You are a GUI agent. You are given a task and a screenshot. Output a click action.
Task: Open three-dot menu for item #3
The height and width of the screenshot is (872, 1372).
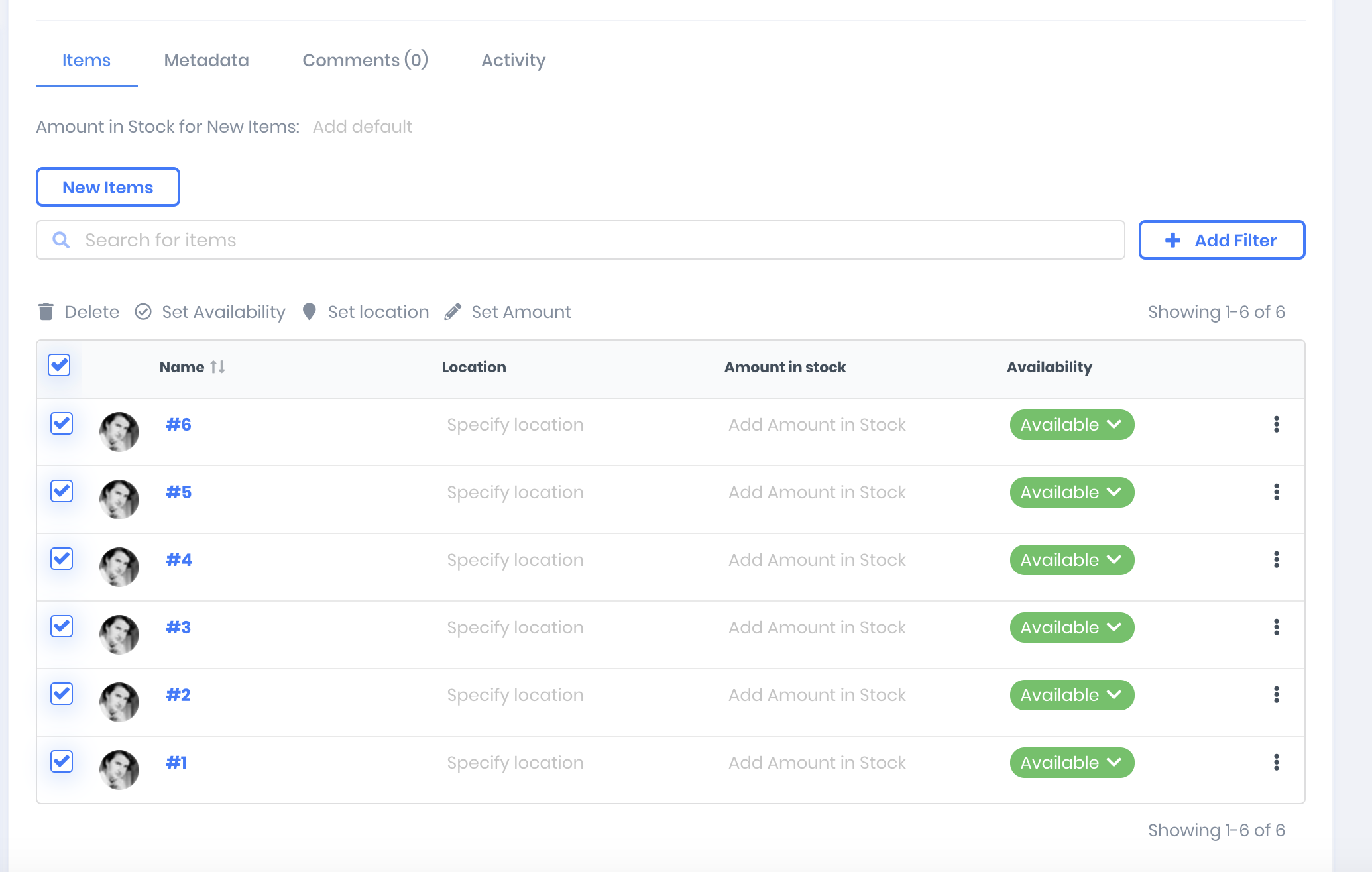point(1276,627)
